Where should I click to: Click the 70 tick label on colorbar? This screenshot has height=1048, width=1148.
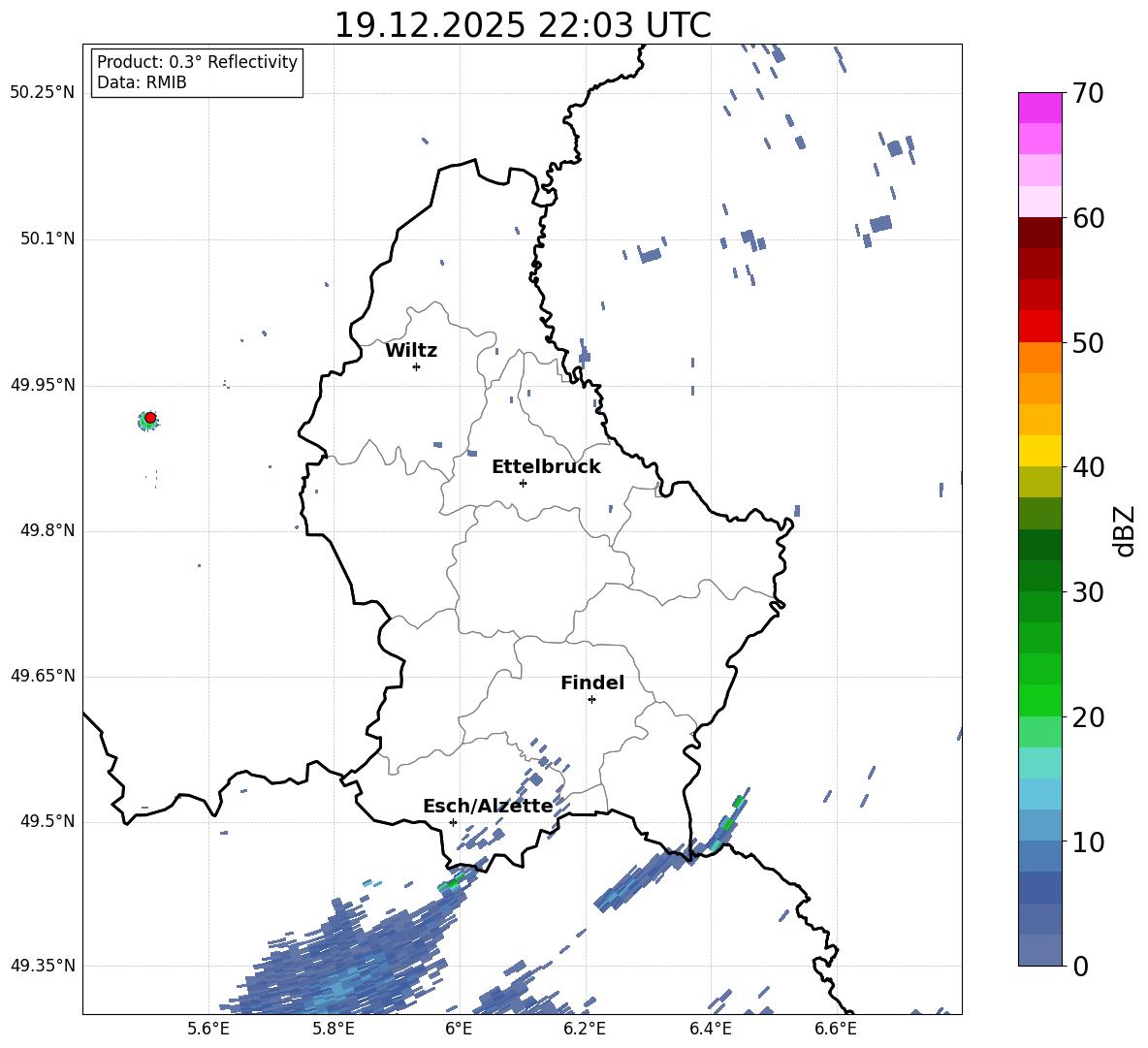tap(1090, 94)
